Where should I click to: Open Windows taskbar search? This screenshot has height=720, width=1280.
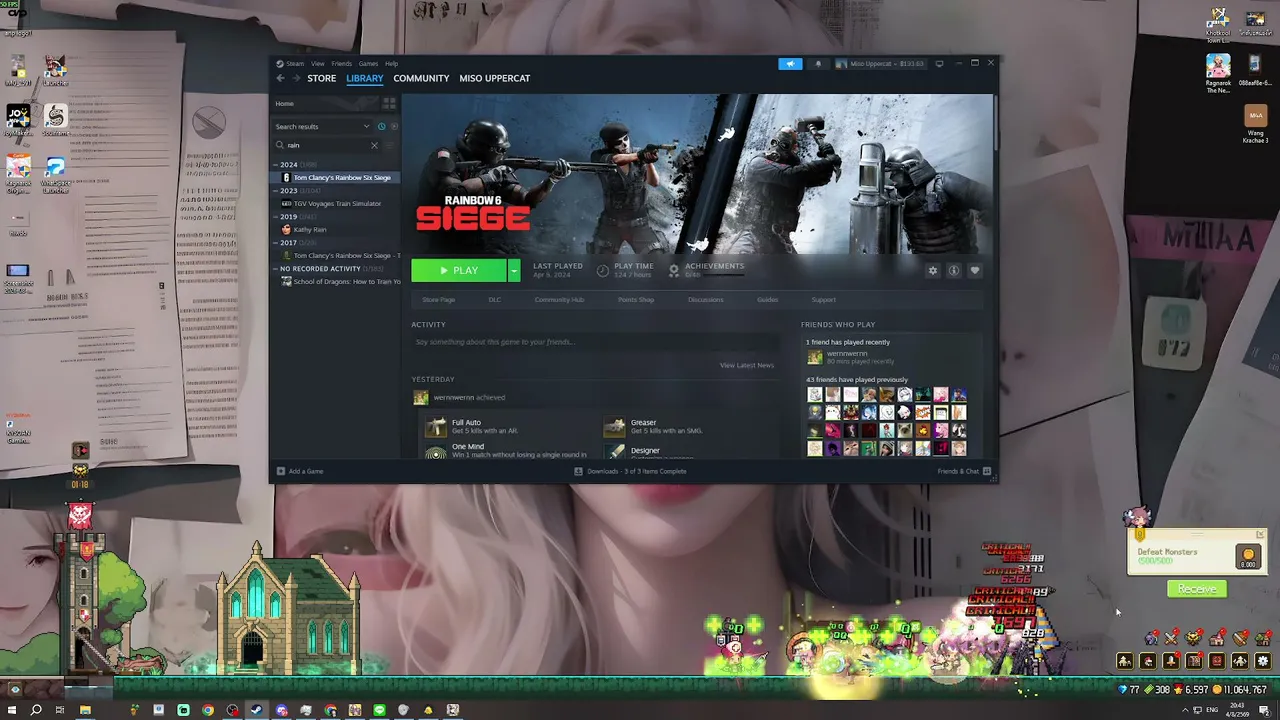pyautogui.click(x=36, y=710)
